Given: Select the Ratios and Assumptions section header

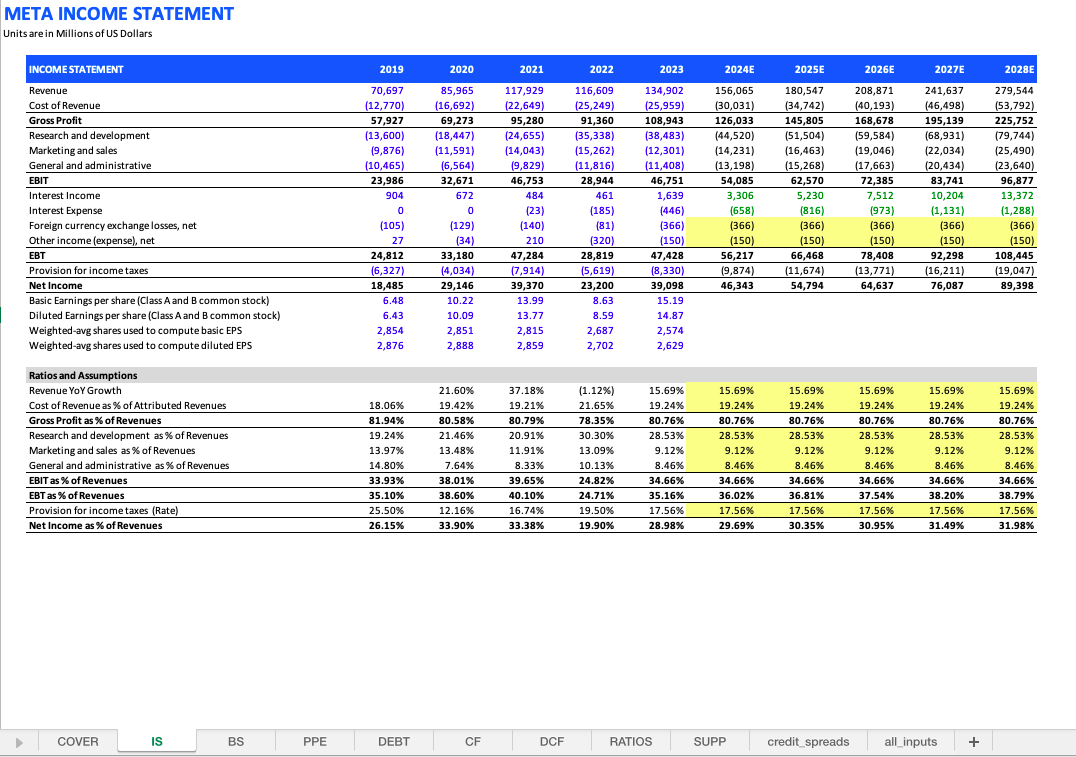Looking at the screenshot, I should pyautogui.click(x=83, y=375).
